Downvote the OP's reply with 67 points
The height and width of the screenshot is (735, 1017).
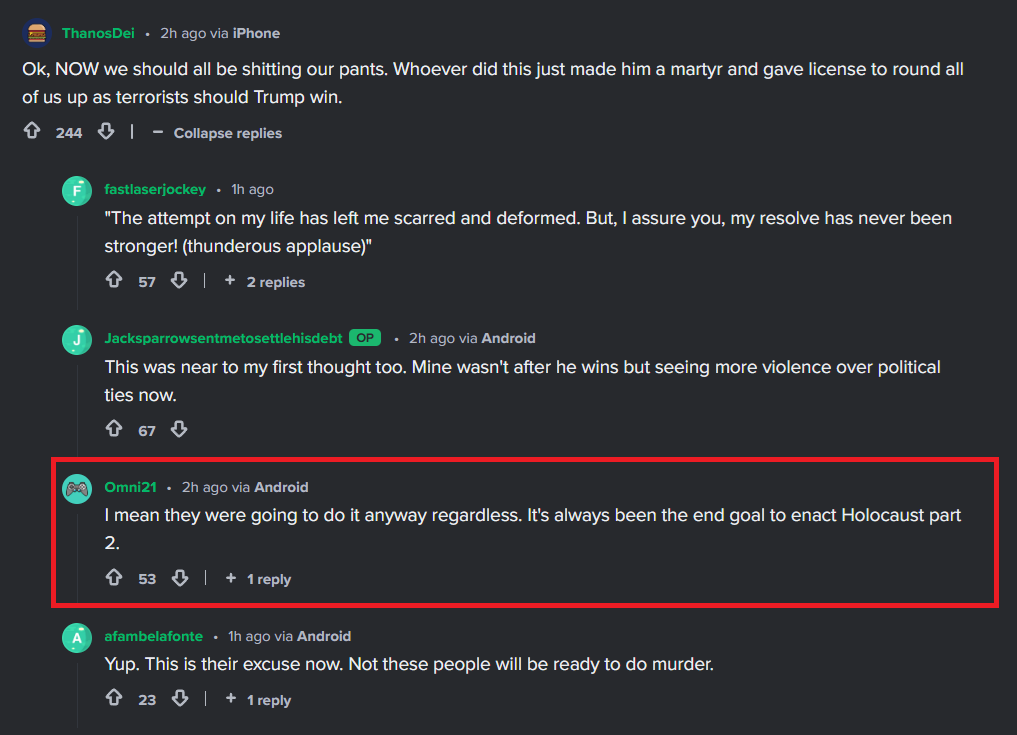[179, 429]
